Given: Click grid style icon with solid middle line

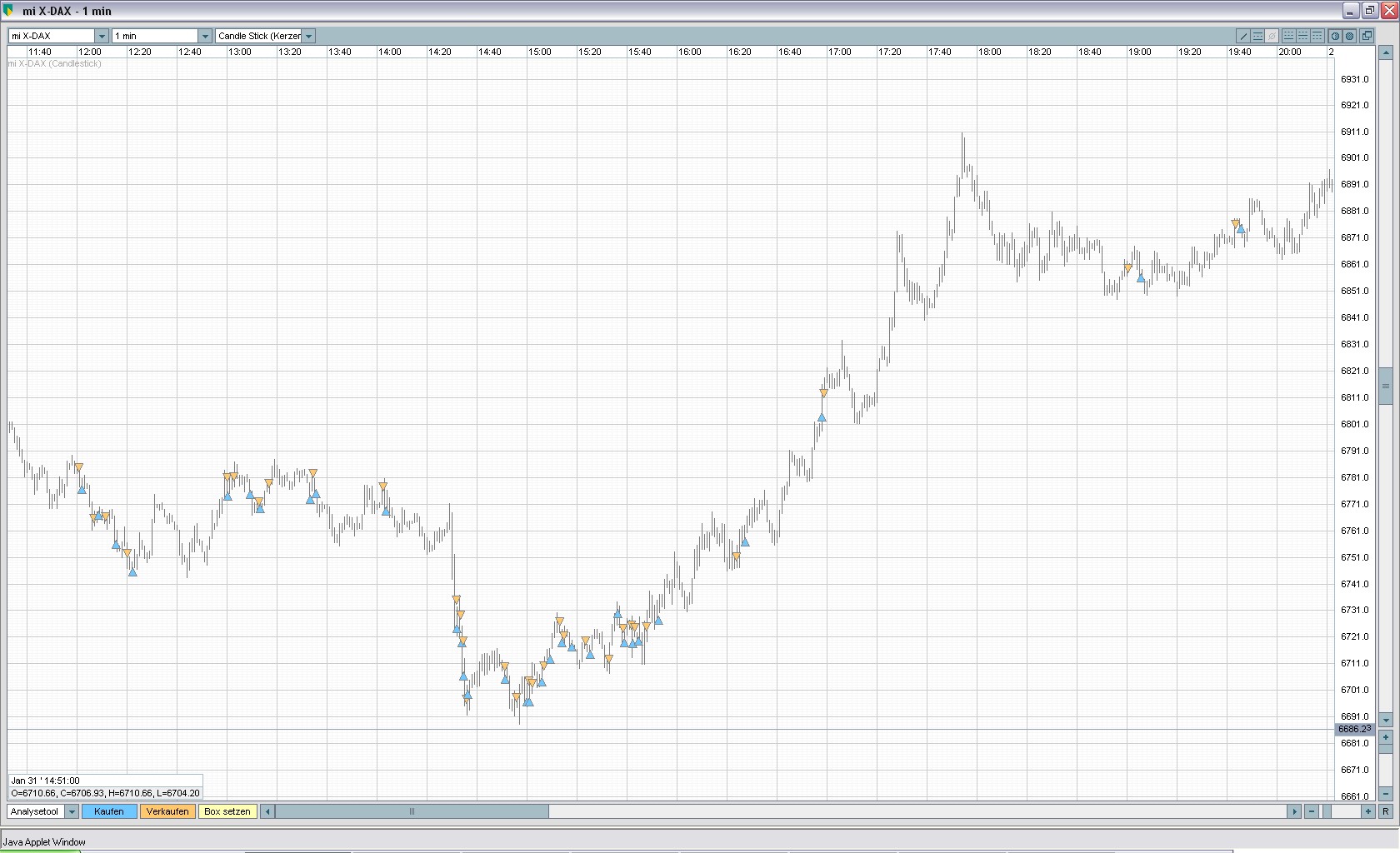Looking at the screenshot, I should click(x=1302, y=36).
